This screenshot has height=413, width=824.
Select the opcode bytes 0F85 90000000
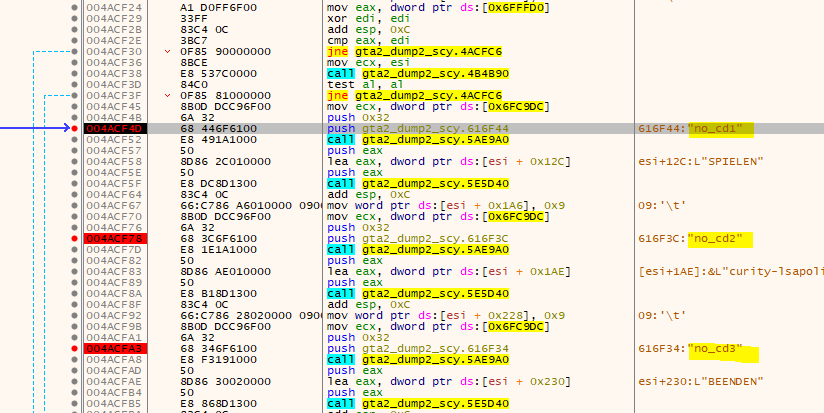point(225,51)
